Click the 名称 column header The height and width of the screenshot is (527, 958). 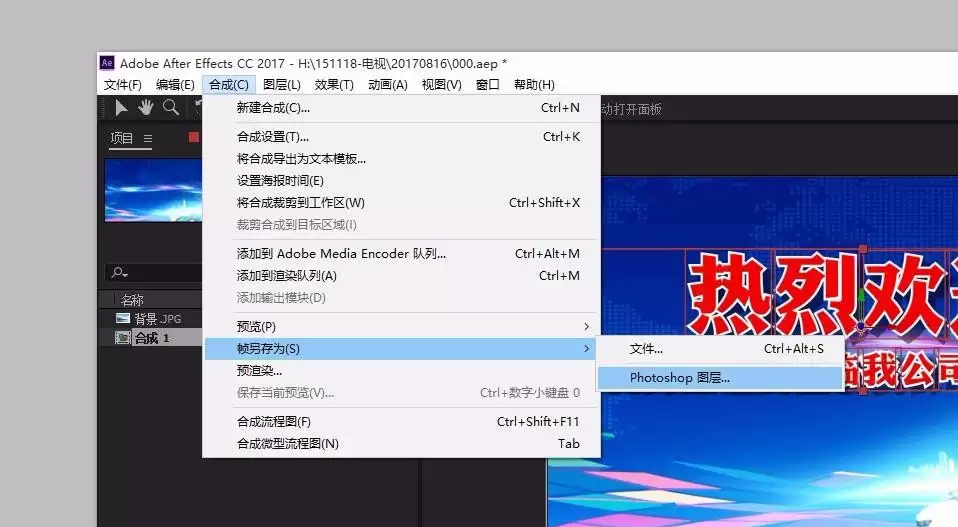pyautogui.click(x=132, y=300)
